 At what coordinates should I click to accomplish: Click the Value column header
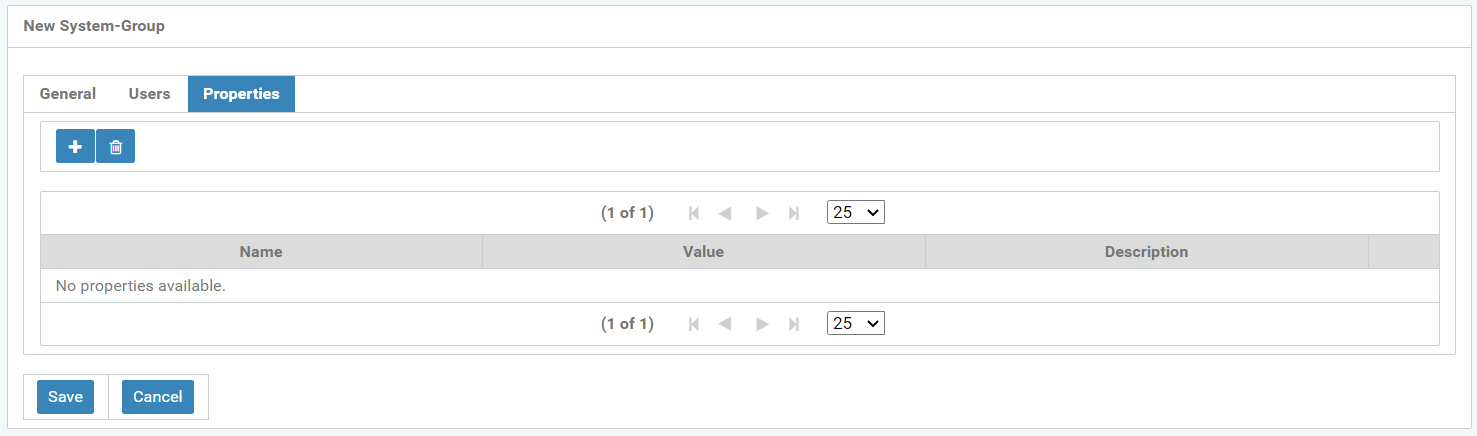703,252
